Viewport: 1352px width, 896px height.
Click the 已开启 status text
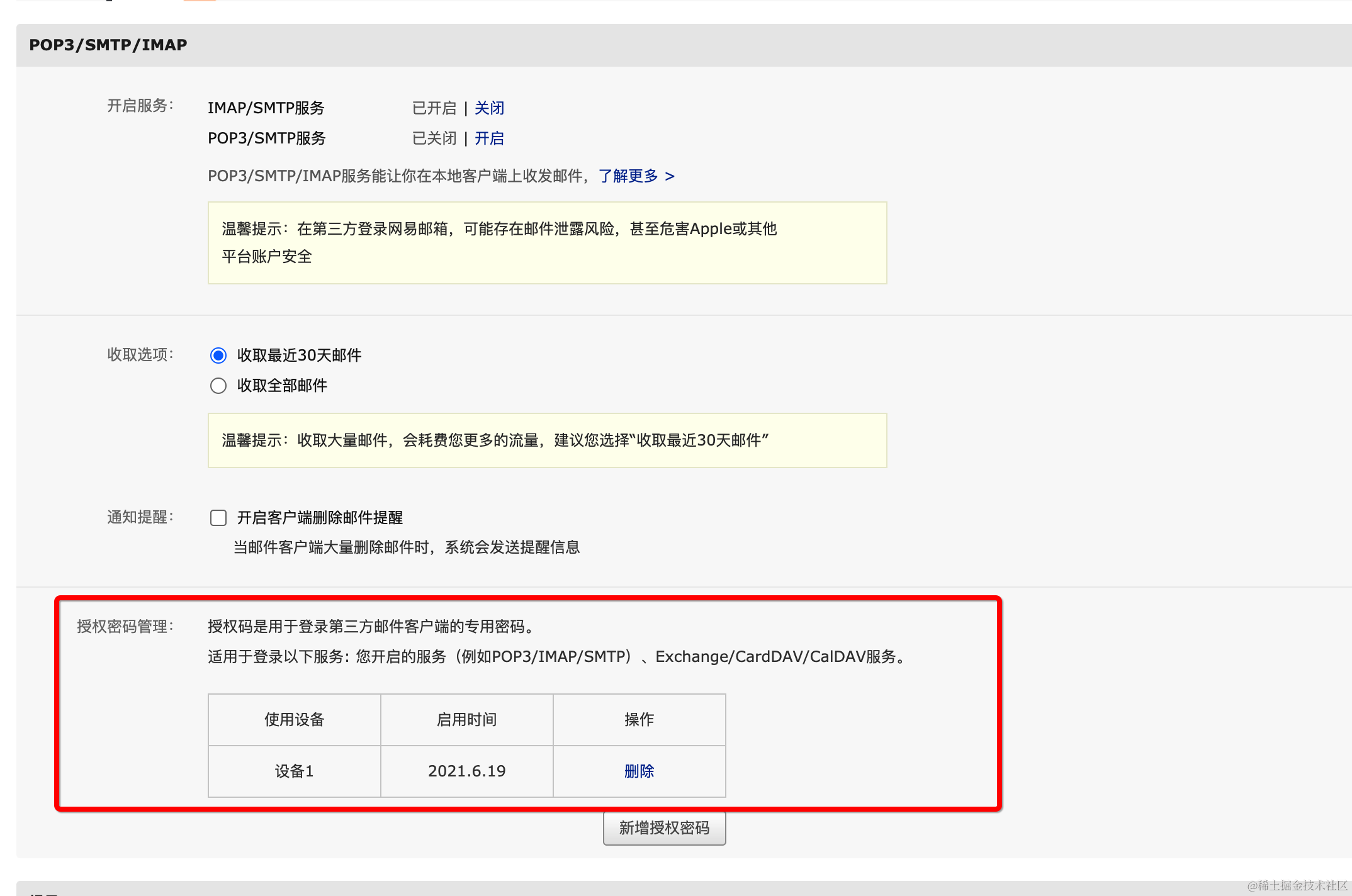pos(434,108)
